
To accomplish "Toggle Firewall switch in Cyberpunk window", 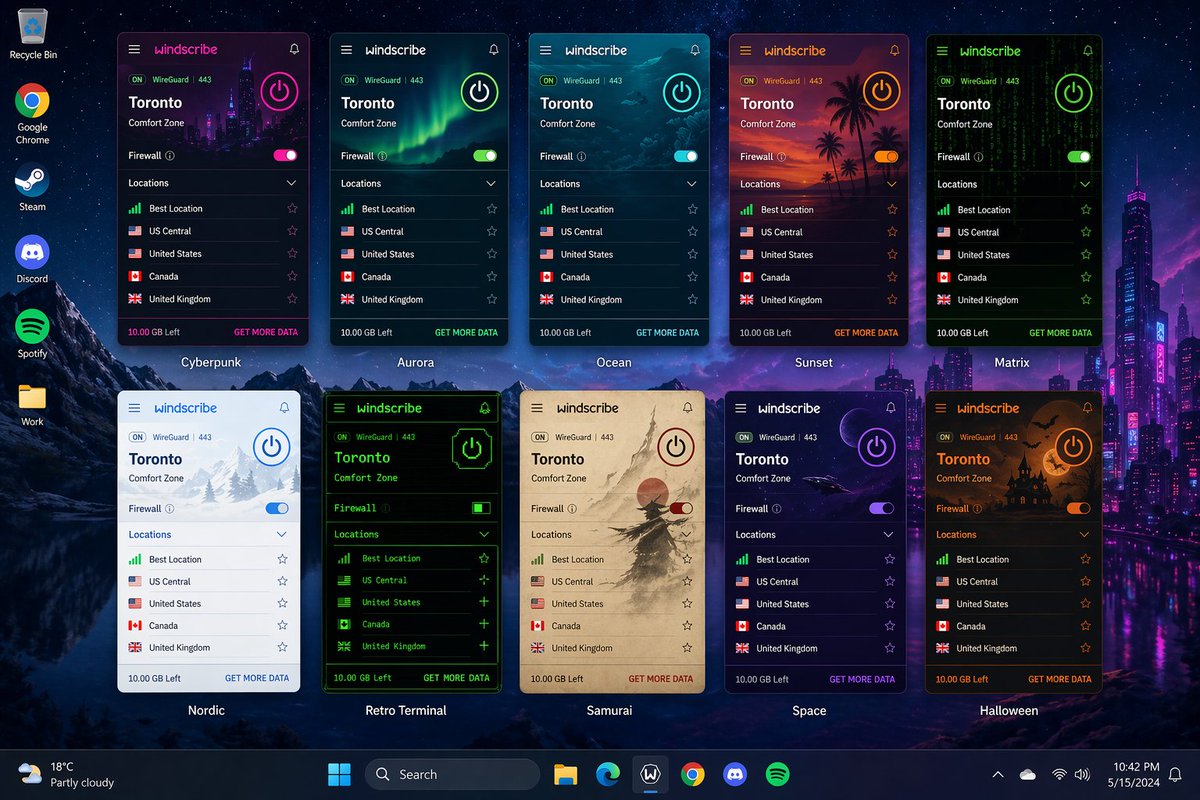I will coord(285,155).
